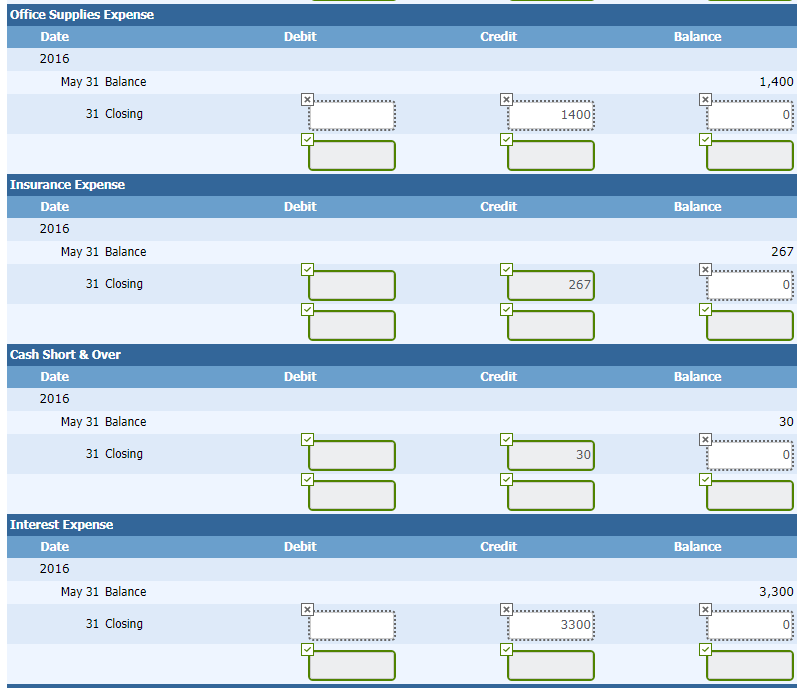Click checkmark on blank debit below Interest Expense Closing
Viewport: 799px width, 688px height.
tap(307, 649)
